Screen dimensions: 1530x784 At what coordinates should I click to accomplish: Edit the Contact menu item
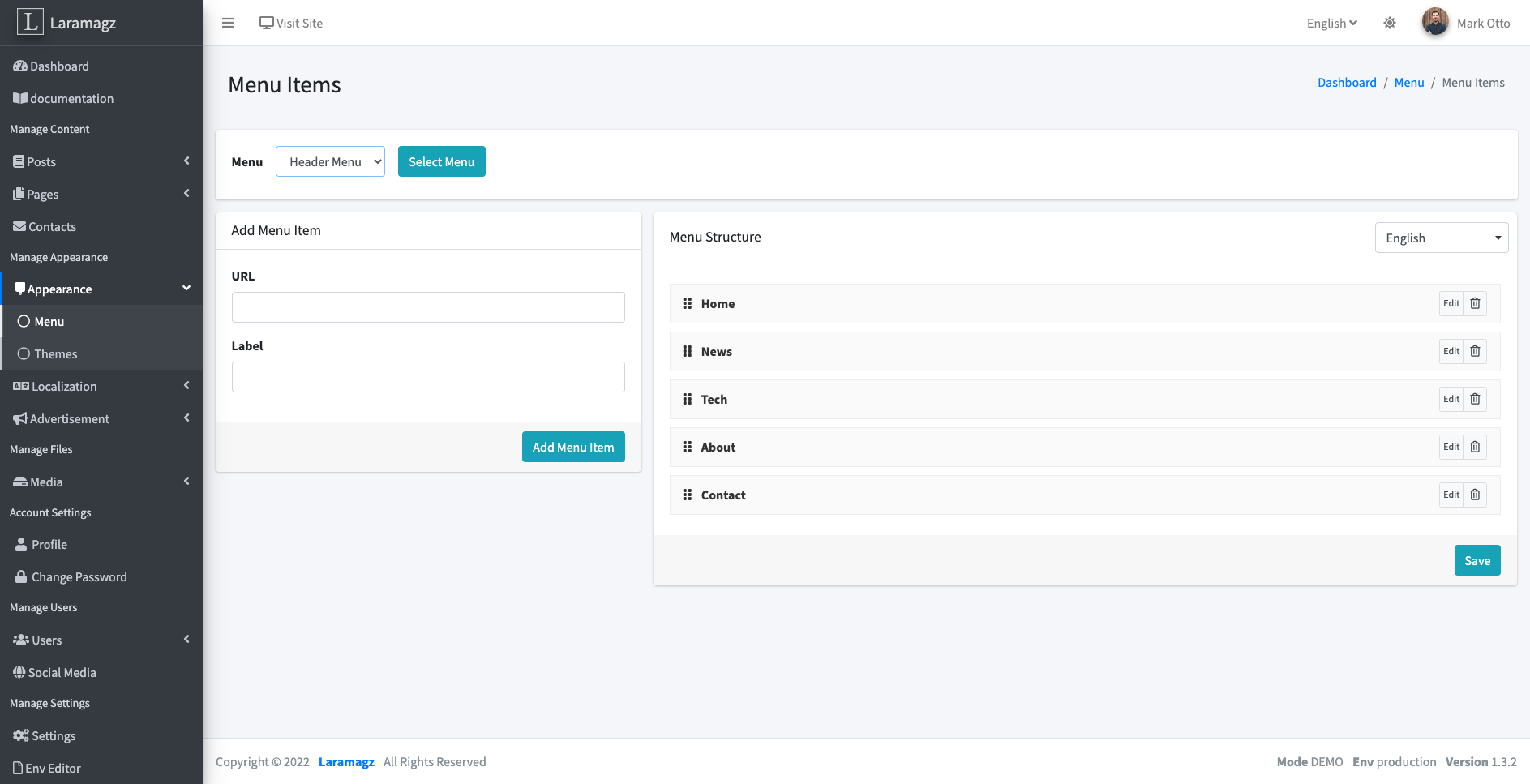click(1451, 495)
